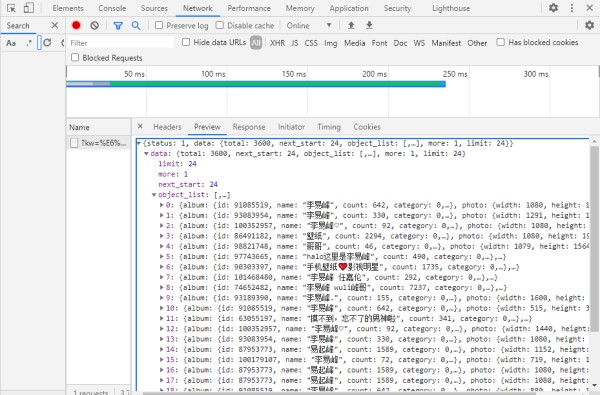Collapse the data object node
The height and width of the screenshot is (395, 600).
[x=146, y=153]
